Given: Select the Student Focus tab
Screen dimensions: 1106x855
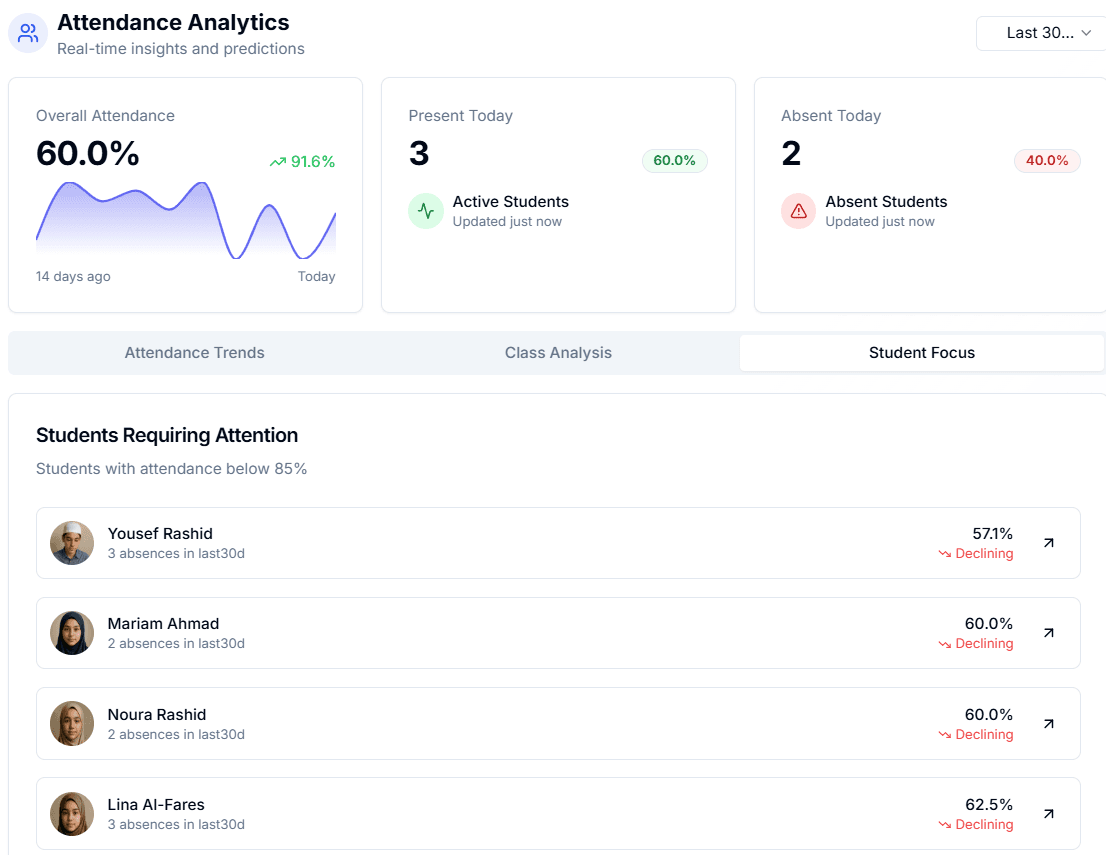Looking at the screenshot, I should tap(921, 353).
